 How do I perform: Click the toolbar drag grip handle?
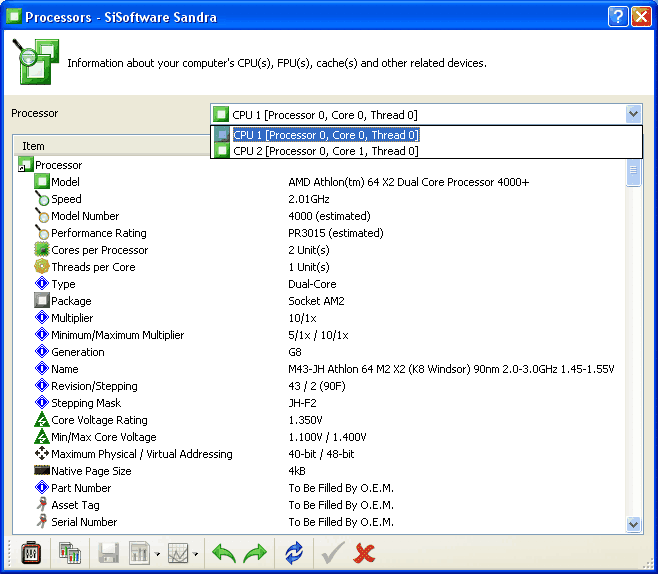coord(9,553)
